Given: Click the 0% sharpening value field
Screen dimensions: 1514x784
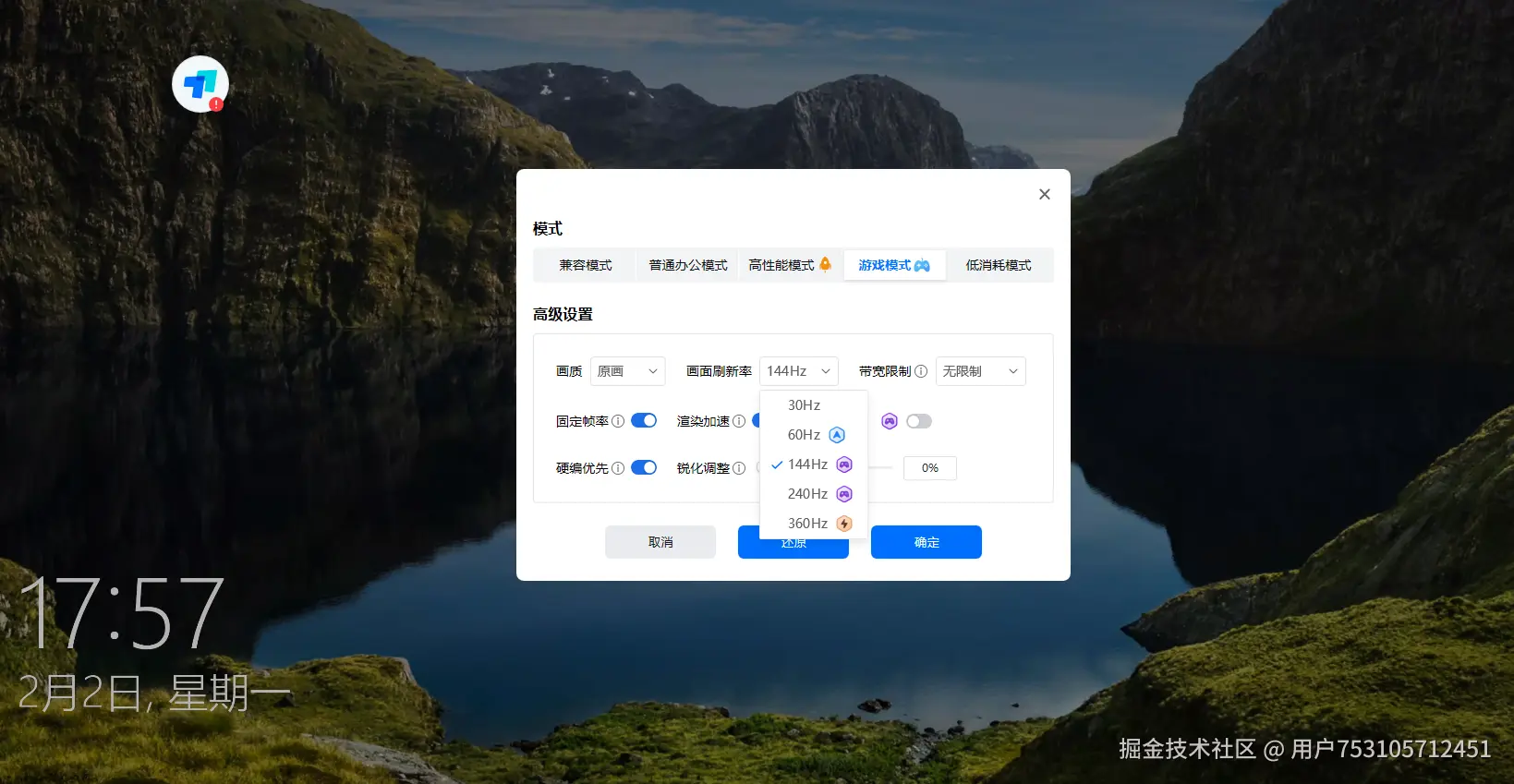Looking at the screenshot, I should (x=930, y=468).
